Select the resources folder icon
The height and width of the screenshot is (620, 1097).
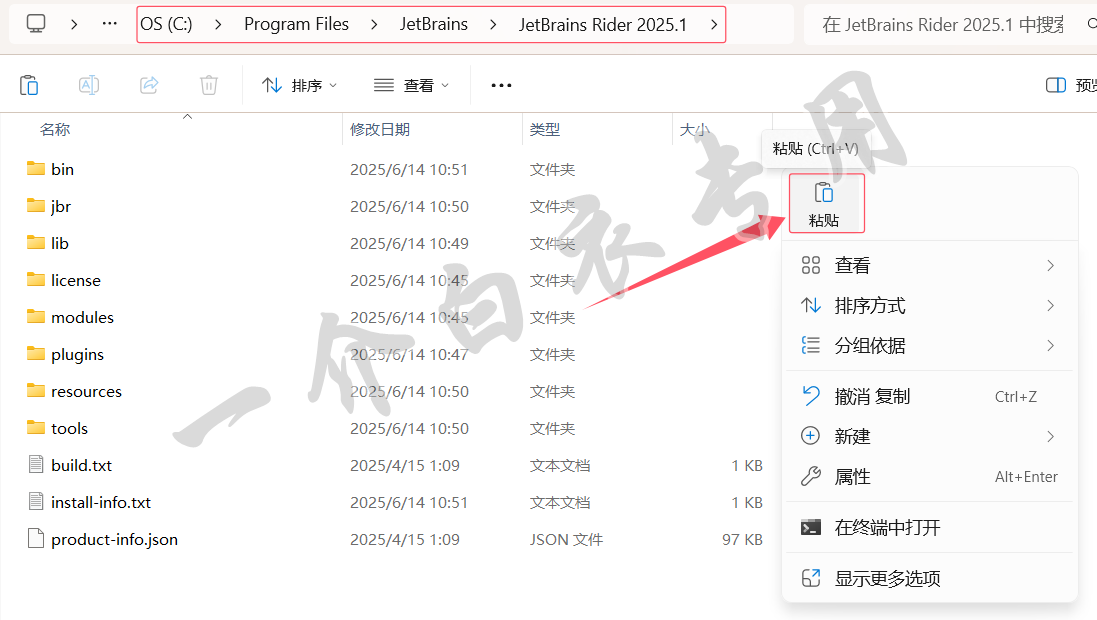(36, 391)
